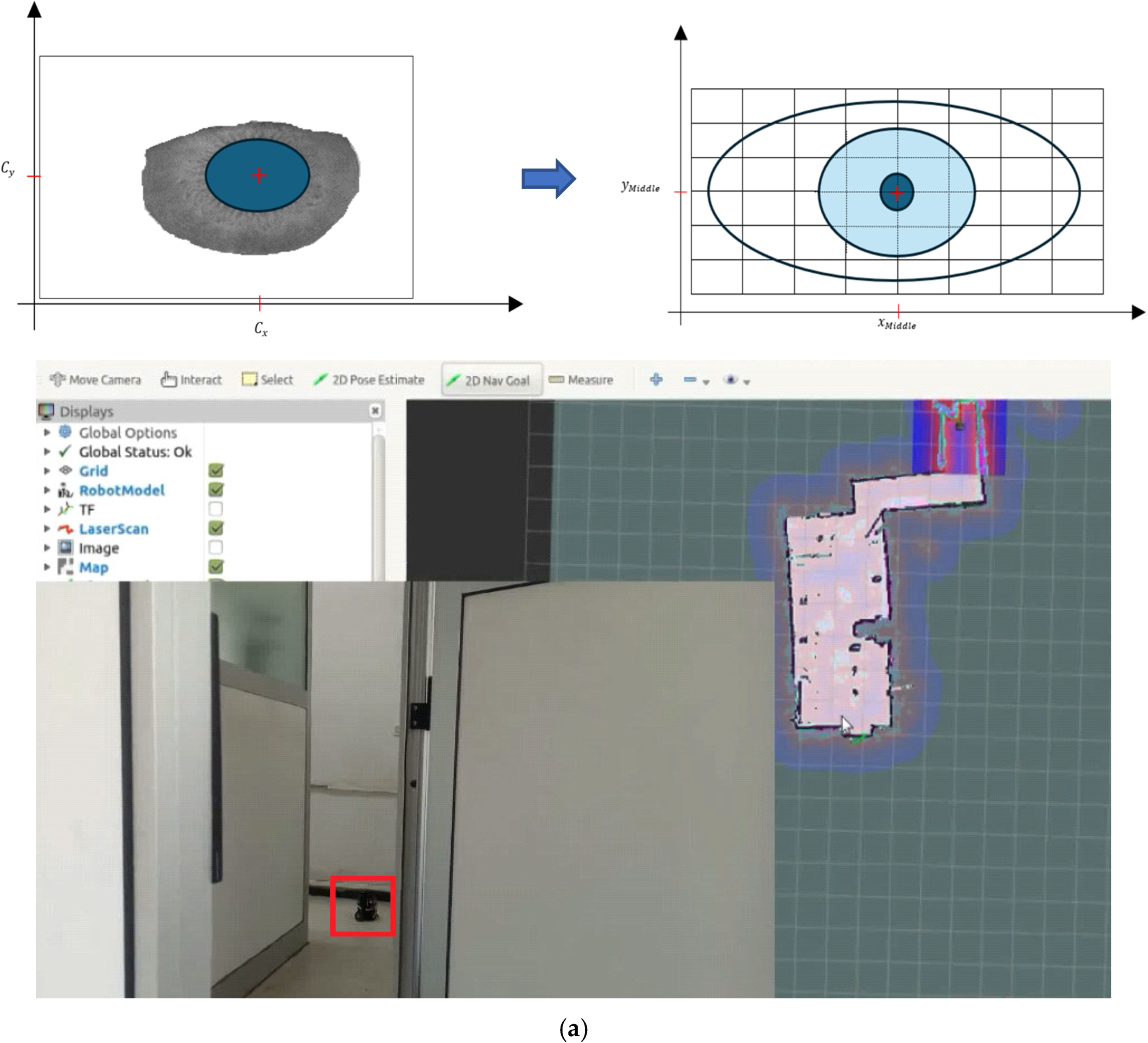
Task: Activate the Interact tool
Action: point(191,379)
